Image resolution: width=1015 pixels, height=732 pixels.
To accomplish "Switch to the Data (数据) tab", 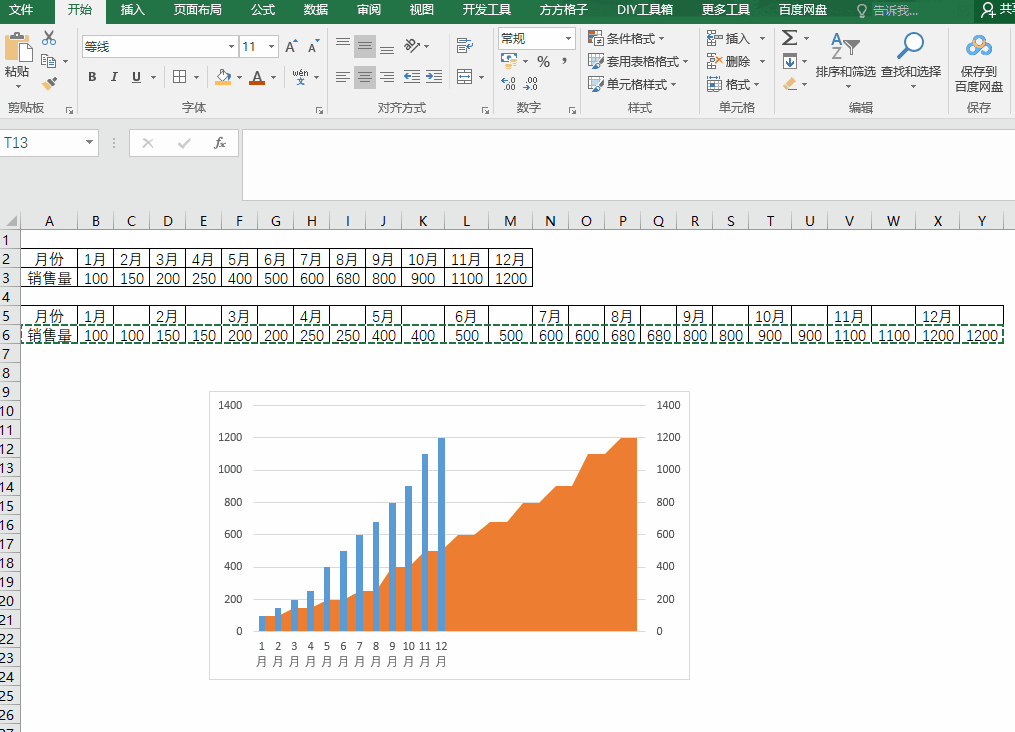I will [x=315, y=10].
